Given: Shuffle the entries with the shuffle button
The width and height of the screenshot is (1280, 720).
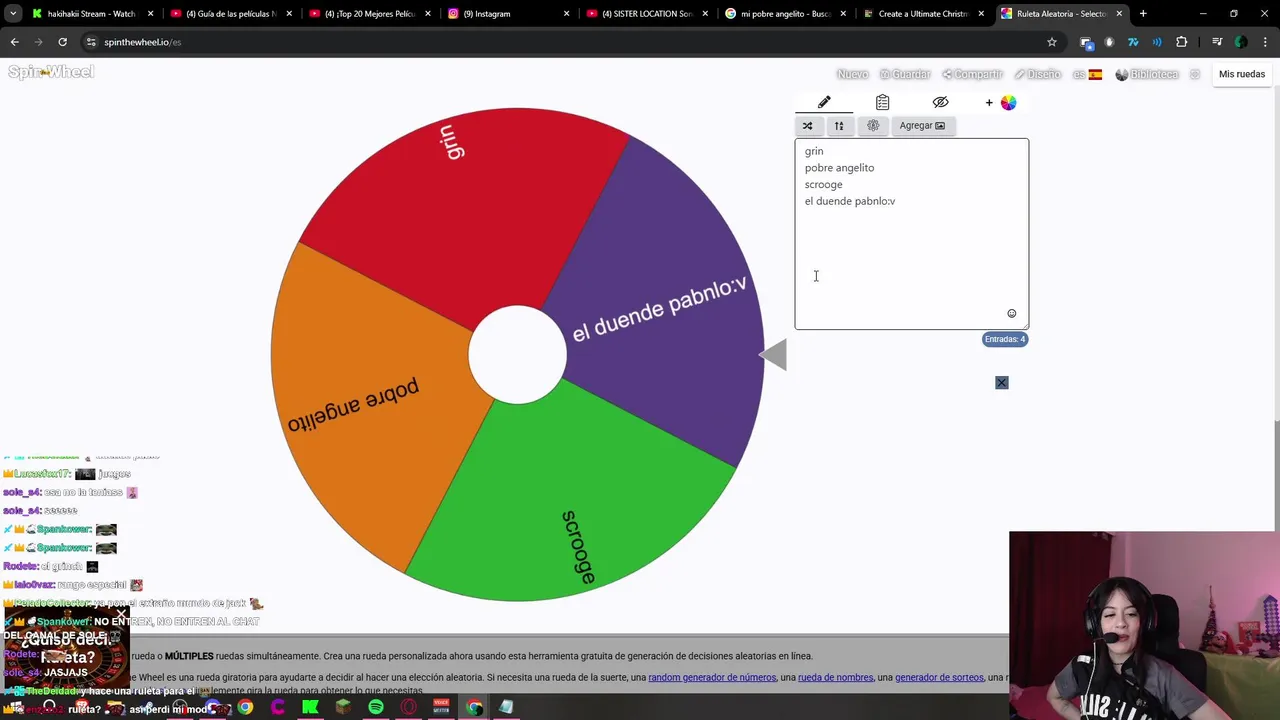Looking at the screenshot, I should 807,125.
